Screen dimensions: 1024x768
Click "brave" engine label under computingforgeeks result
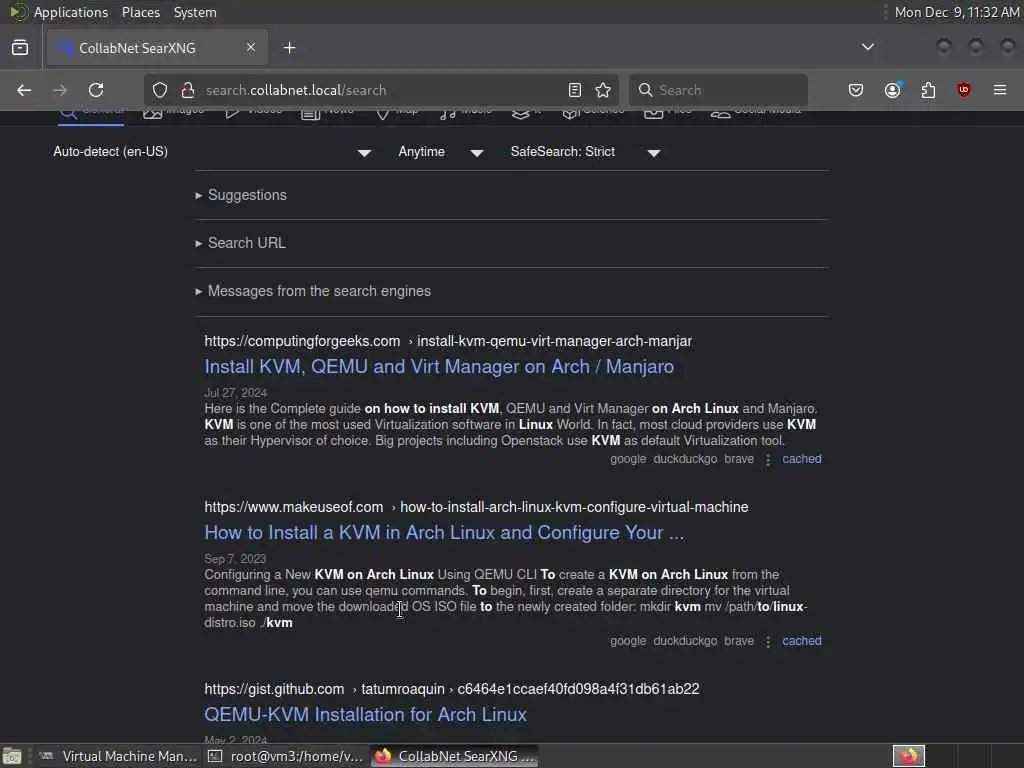(x=739, y=459)
